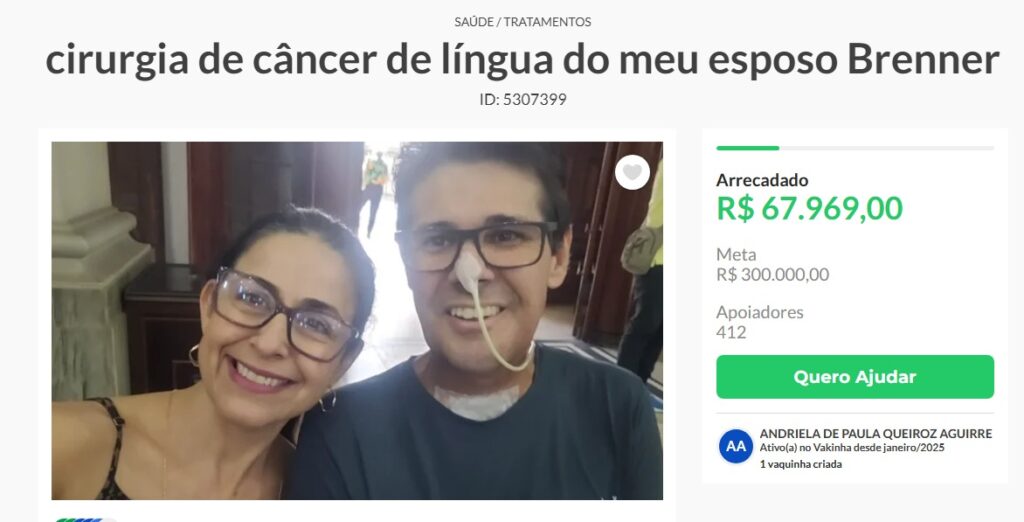Screen dimensions: 1024x522
Task: Click the supporters count 412
Action: (x=731, y=333)
